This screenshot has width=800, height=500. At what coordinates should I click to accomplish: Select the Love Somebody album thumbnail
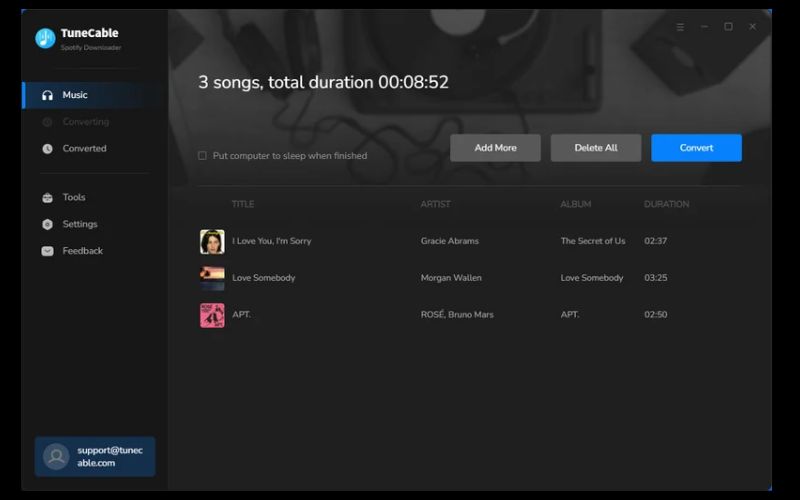tap(212, 278)
